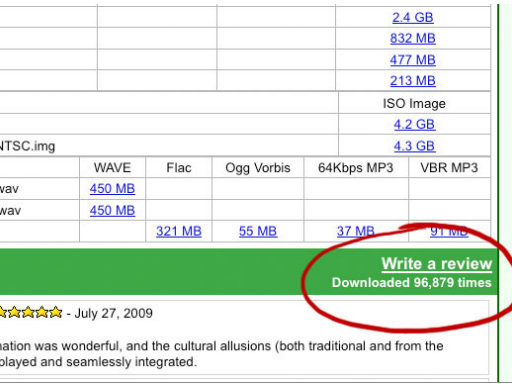Open the 2.4 GB download link

click(413, 18)
